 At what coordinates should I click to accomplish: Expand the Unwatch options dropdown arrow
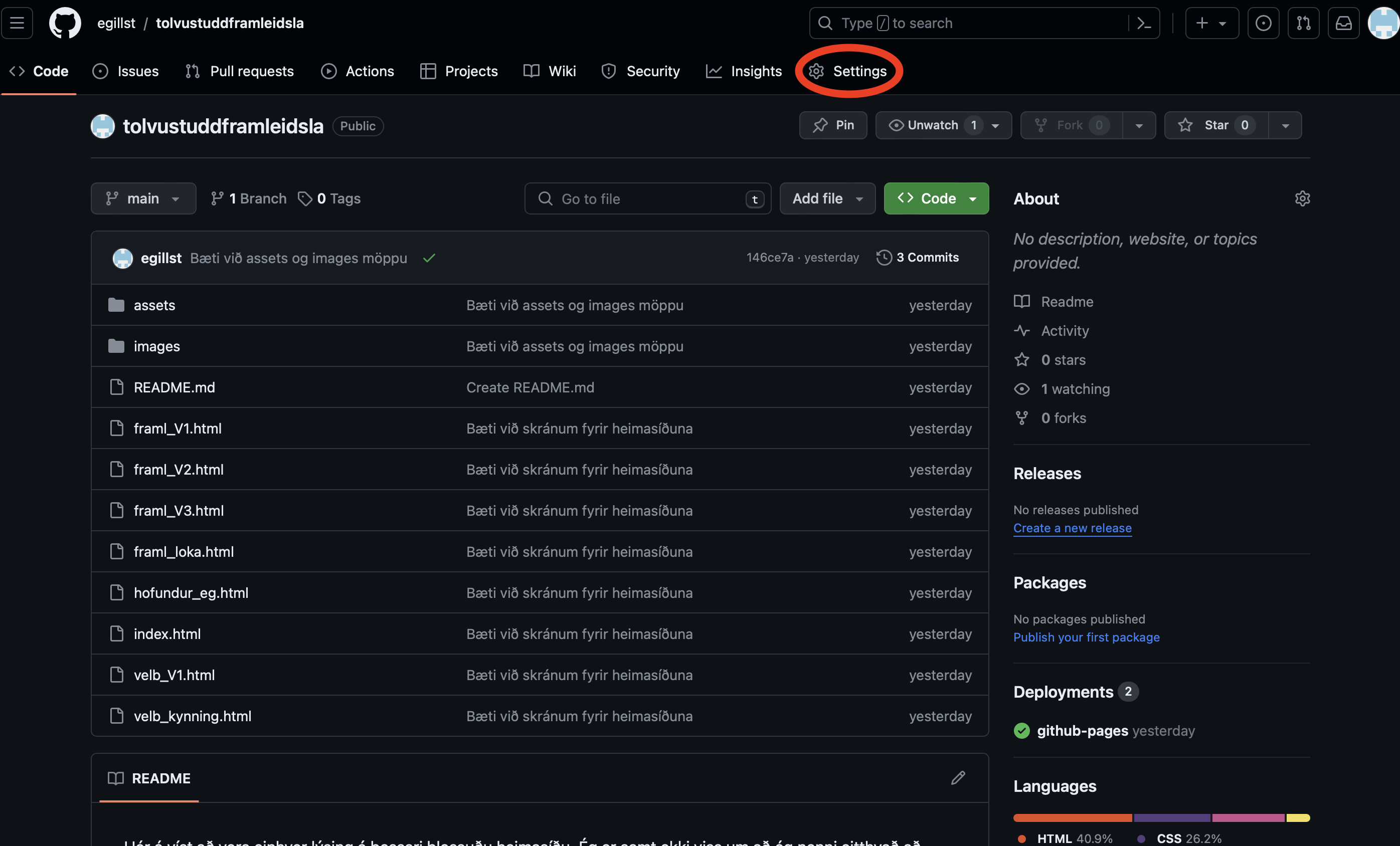click(x=995, y=125)
